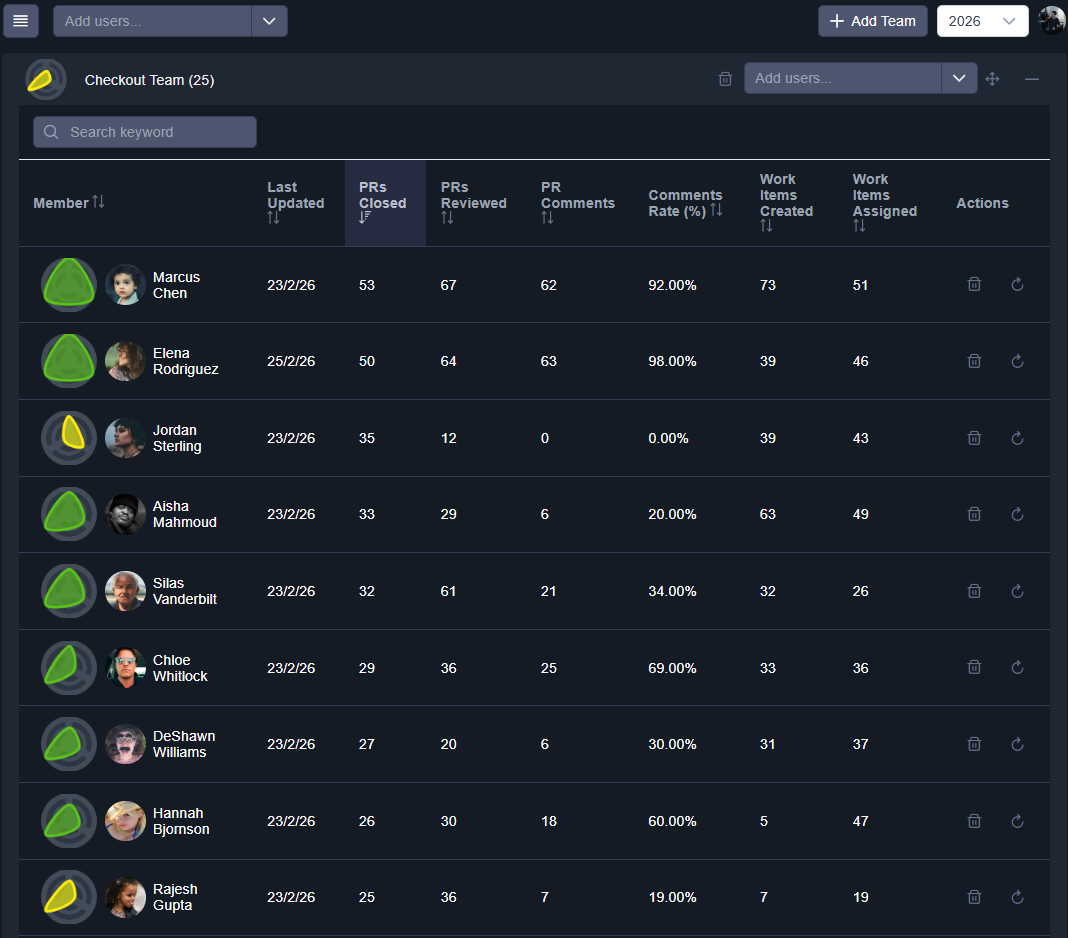Toggle Aisha Mahmoud's status shape
The image size is (1068, 938).
(x=68, y=514)
